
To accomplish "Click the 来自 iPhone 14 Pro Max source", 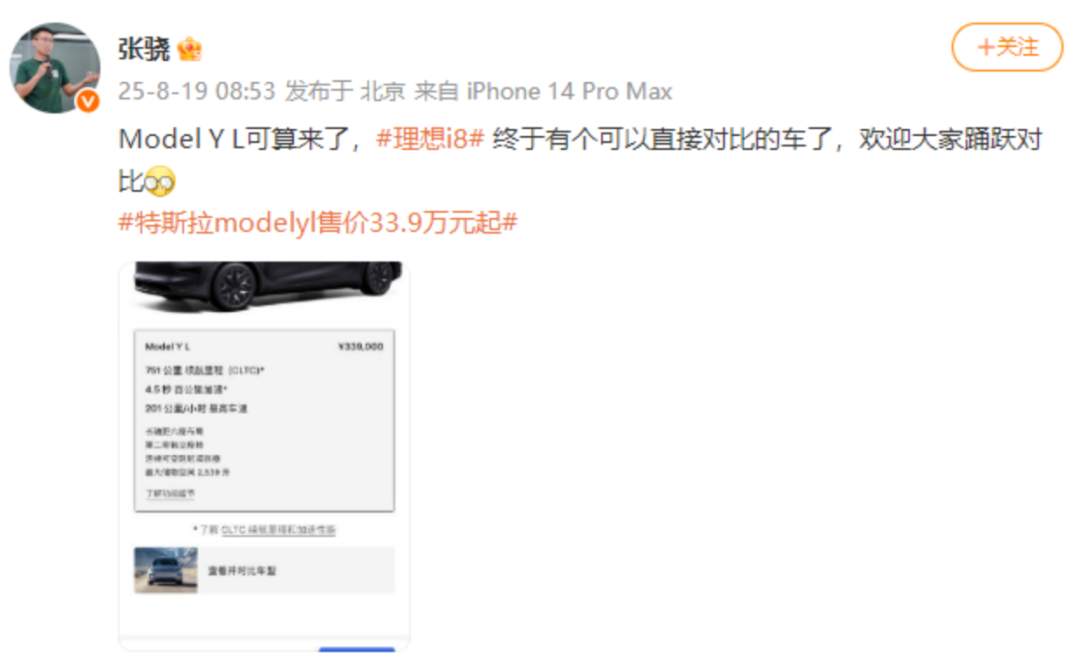I will click(543, 91).
